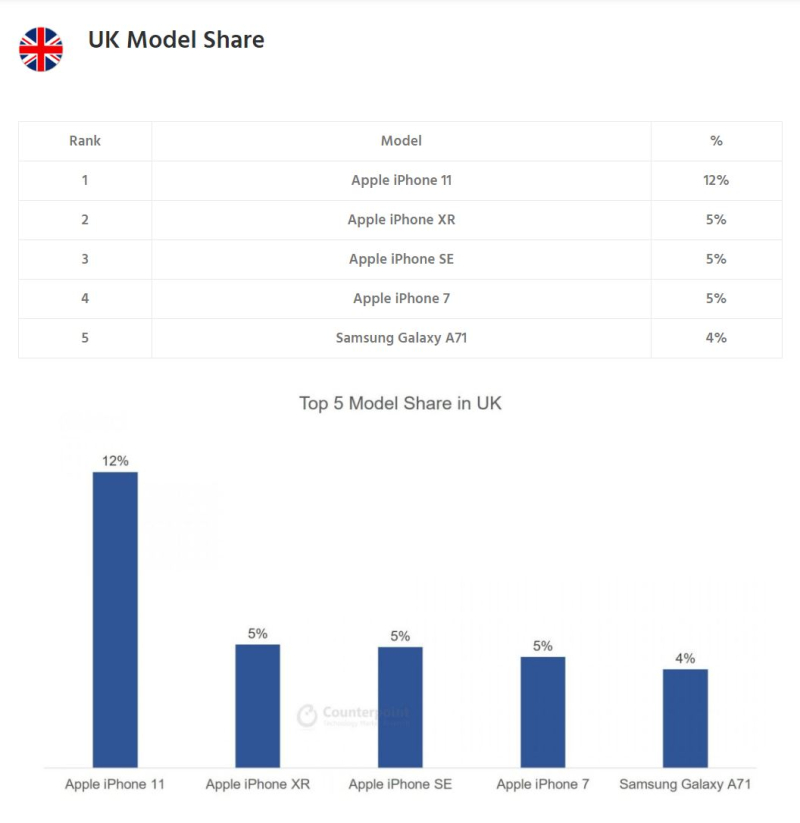Click the Samsung Galaxy A71 axis label
The width and height of the screenshot is (800, 823).
[685, 785]
